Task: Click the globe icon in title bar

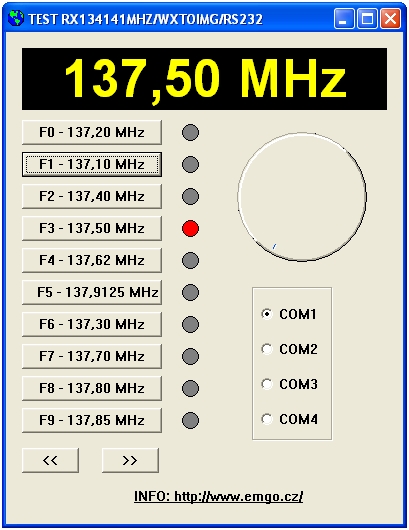Action: 16,18
